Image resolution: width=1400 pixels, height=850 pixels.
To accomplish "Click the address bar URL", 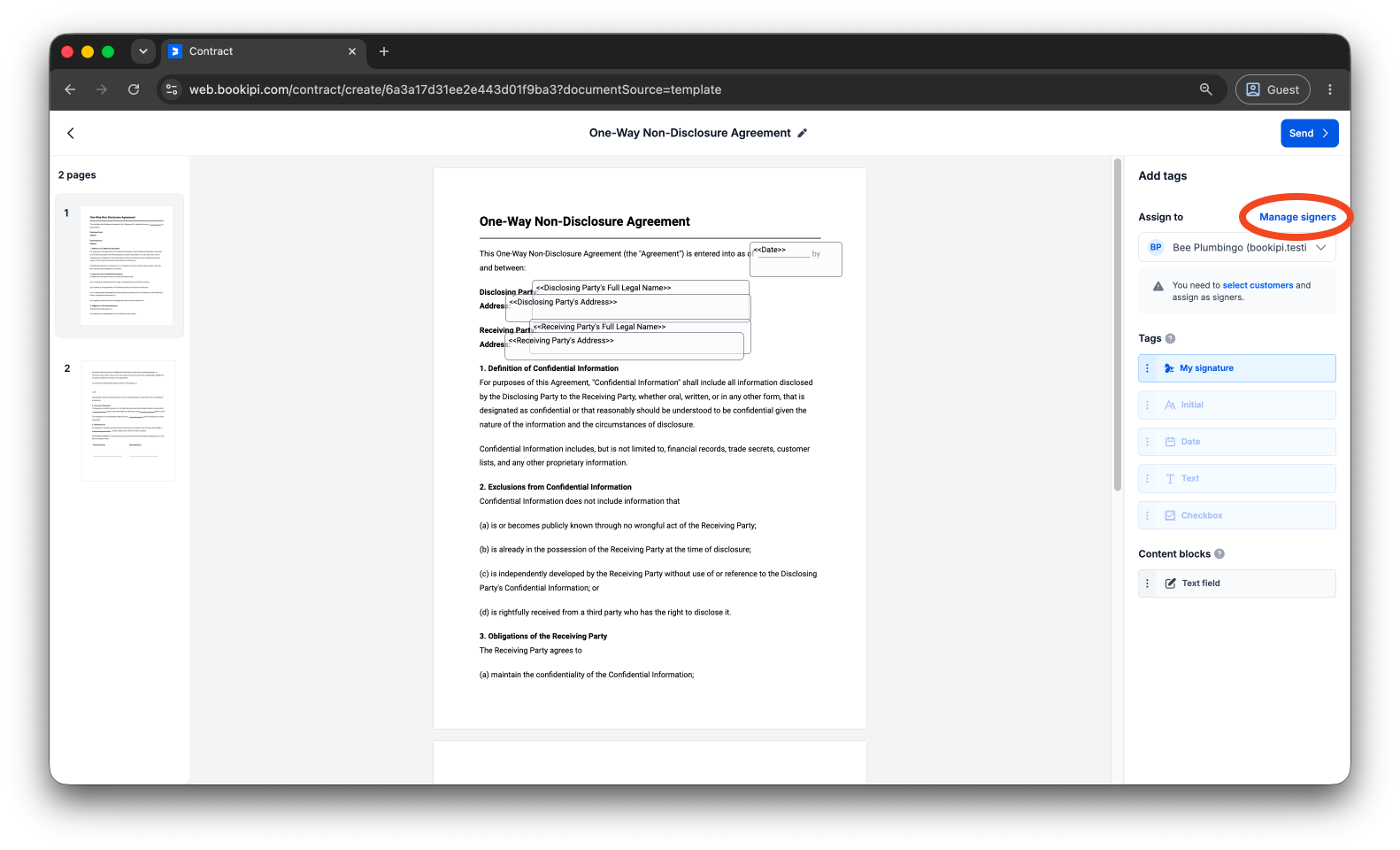I will (x=455, y=89).
